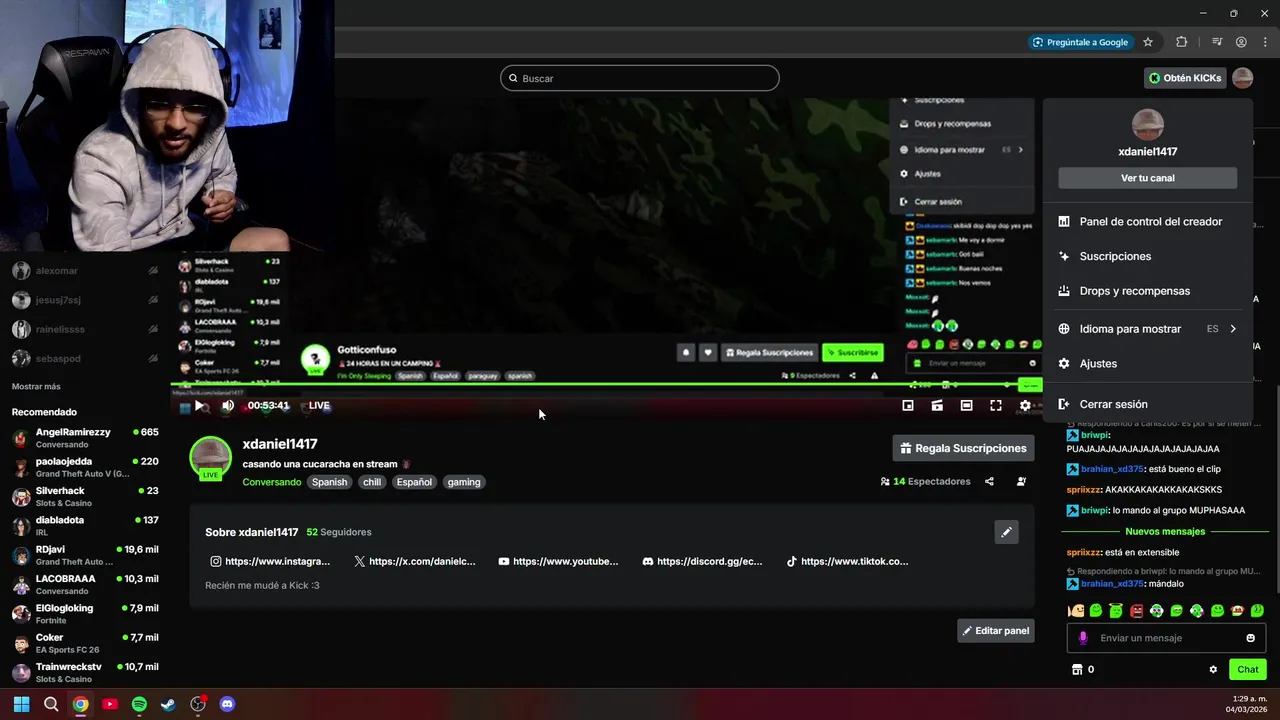Open AngelRamirezyy recommended channel

[x=85, y=438]
